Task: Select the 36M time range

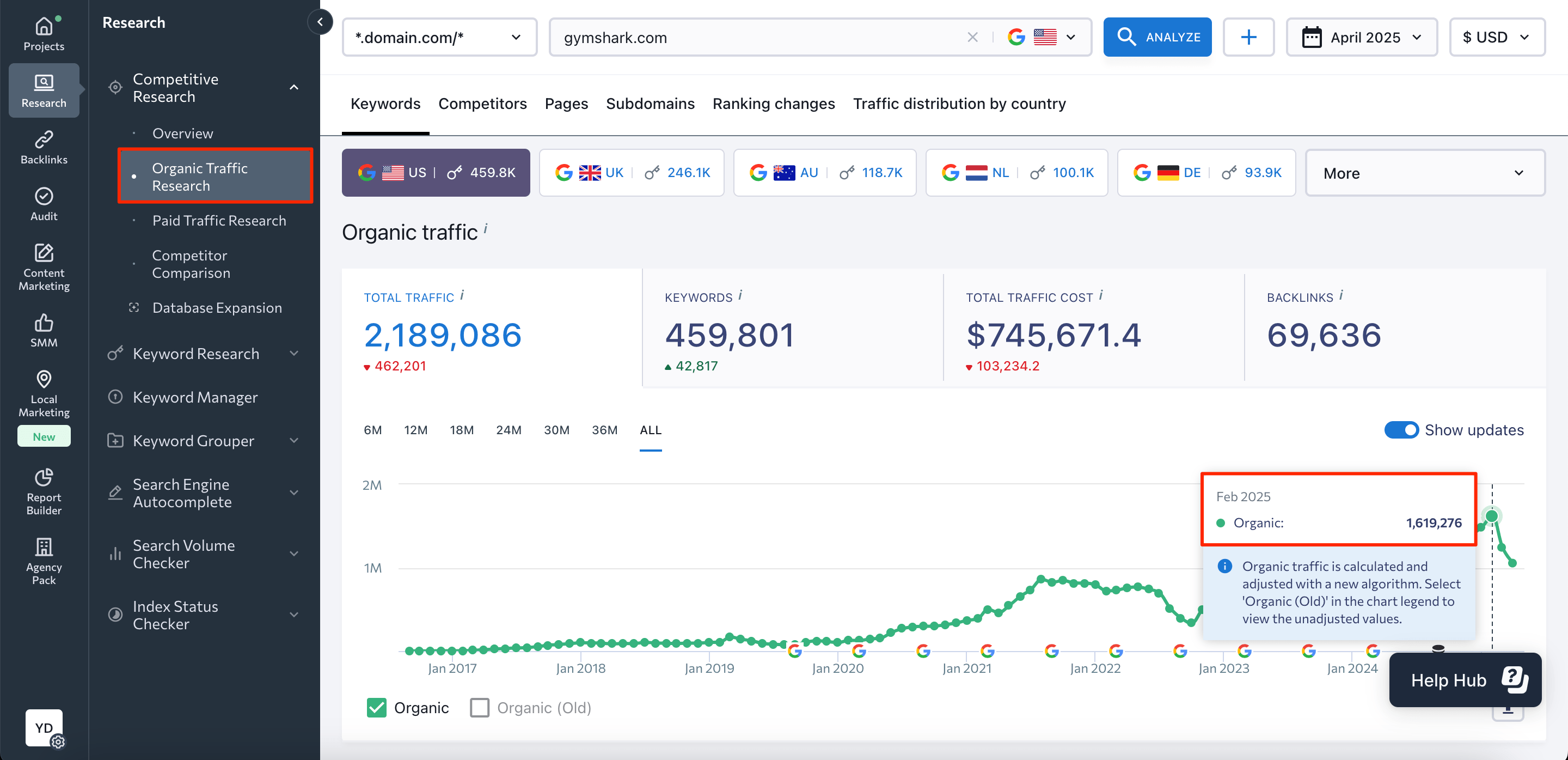Action: point(604,430)
